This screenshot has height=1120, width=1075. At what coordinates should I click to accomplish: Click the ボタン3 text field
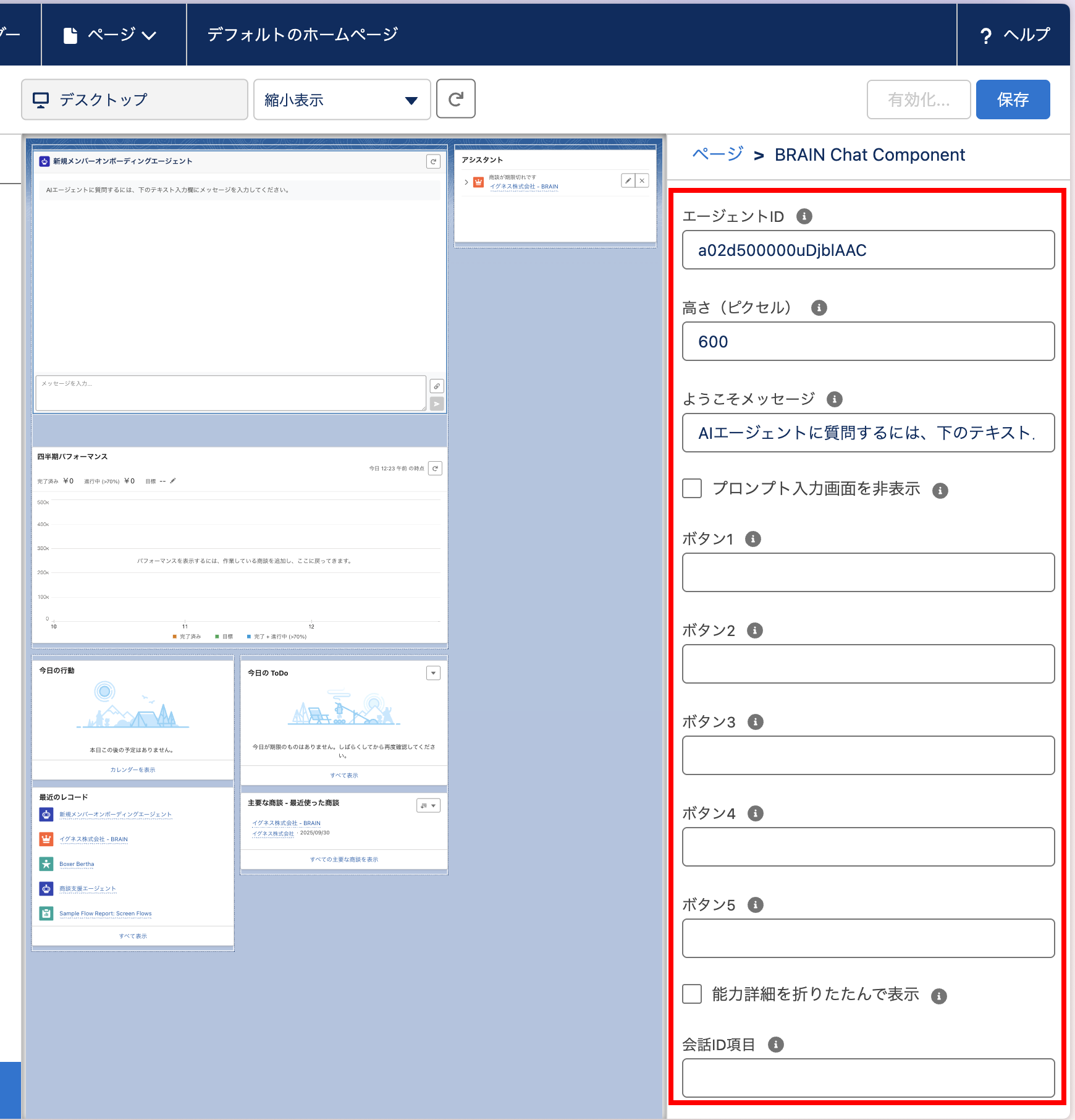867,755
